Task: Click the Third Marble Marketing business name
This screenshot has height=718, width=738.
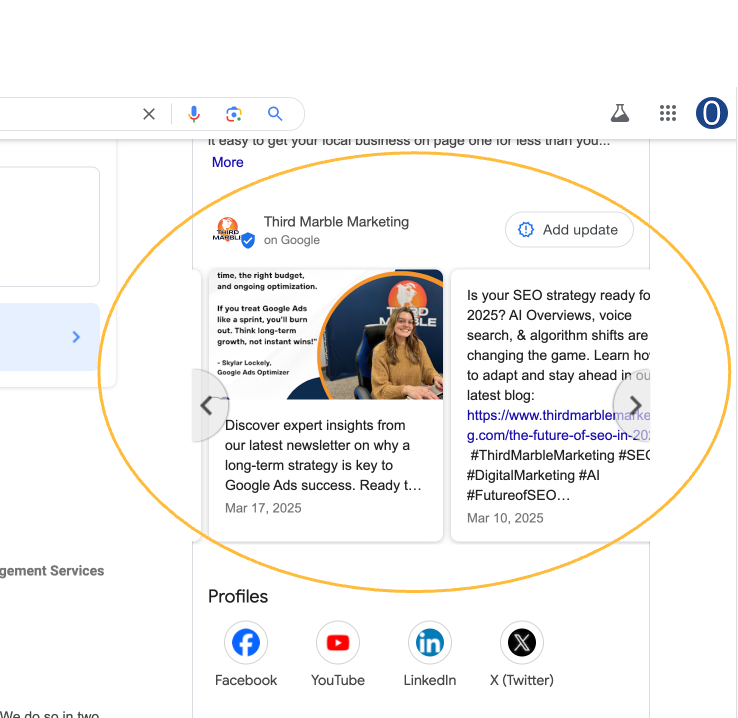Action: point(336,222)
